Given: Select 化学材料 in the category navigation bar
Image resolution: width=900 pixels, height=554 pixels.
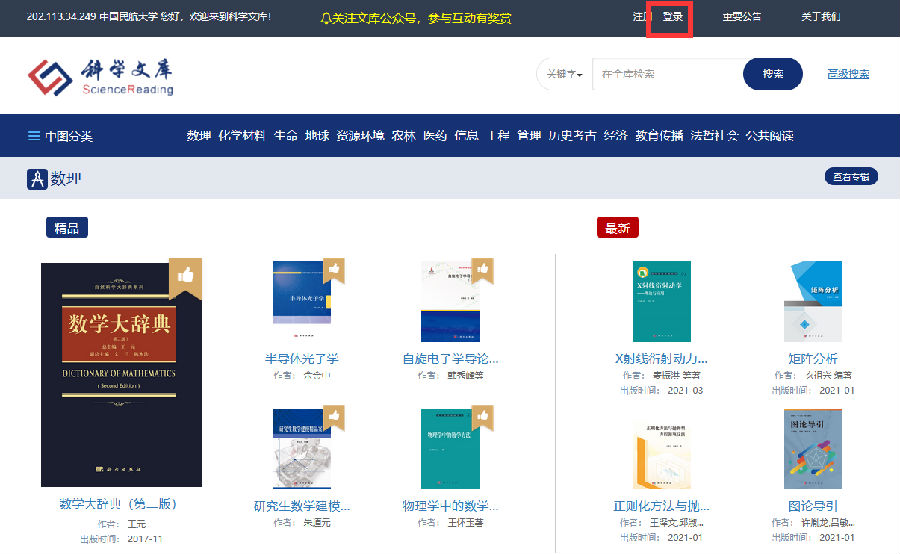Looking at the screenshot, I should pos(242,136).
